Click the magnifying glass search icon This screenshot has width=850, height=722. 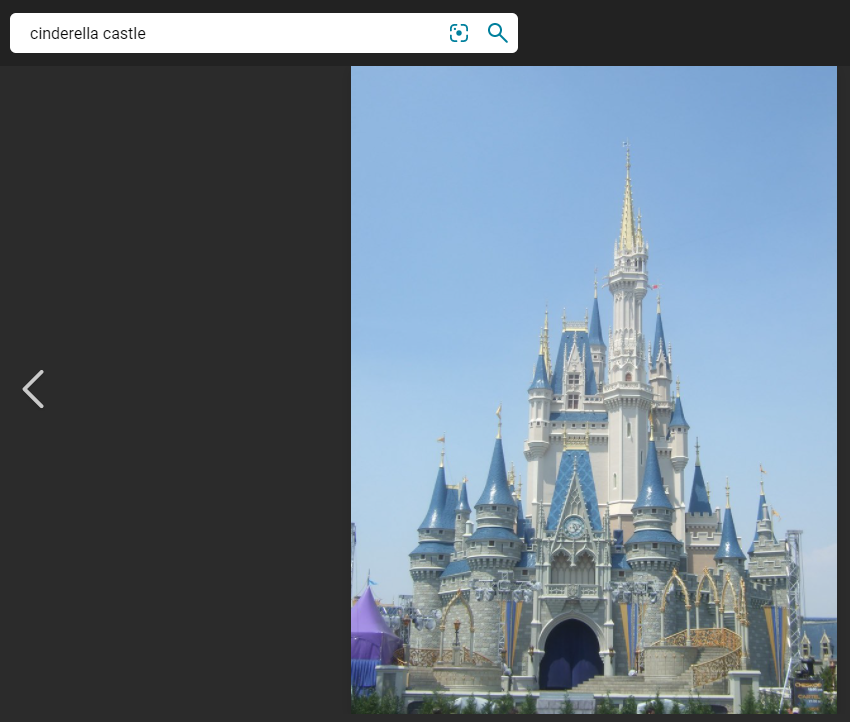click(498, 33)
